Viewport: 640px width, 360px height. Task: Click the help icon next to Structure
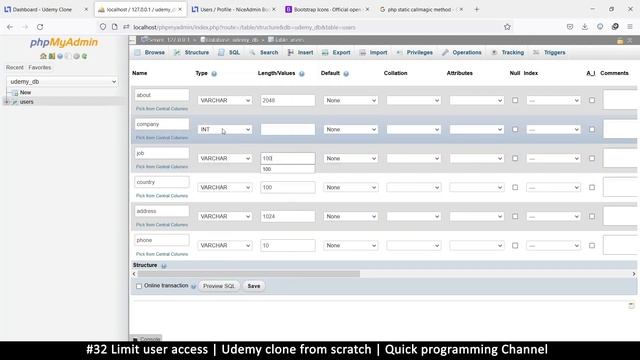164,266
